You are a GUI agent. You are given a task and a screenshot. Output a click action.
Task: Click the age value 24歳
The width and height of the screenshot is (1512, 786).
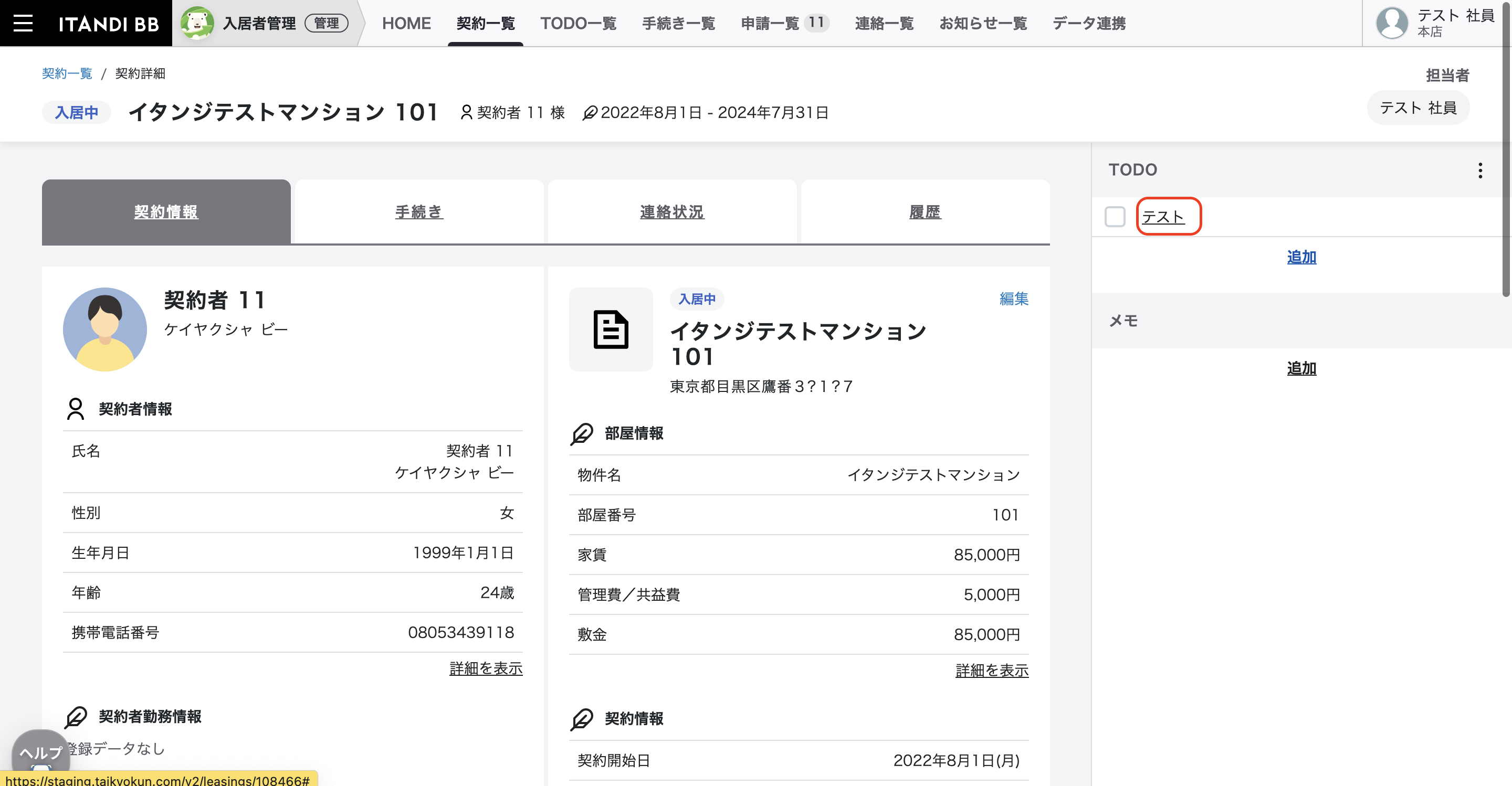[x=497, y=592]
